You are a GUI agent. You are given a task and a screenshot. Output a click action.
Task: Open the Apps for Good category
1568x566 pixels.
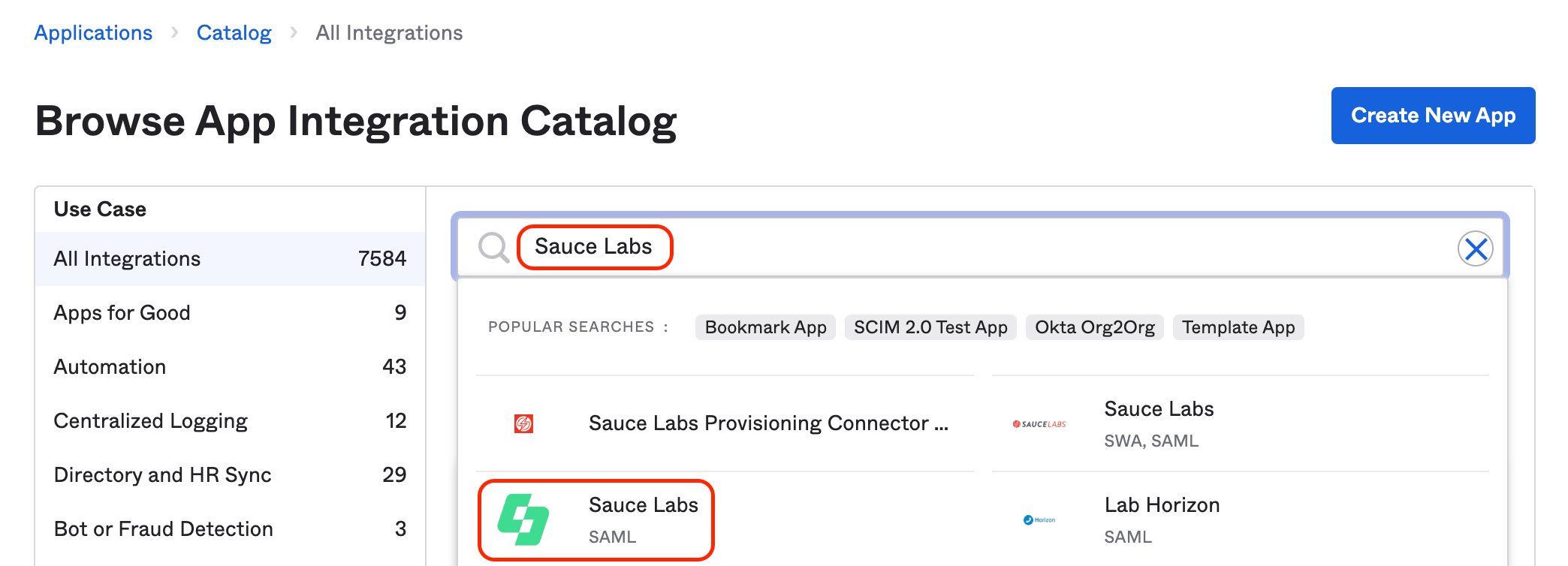(x=122, y=312)
